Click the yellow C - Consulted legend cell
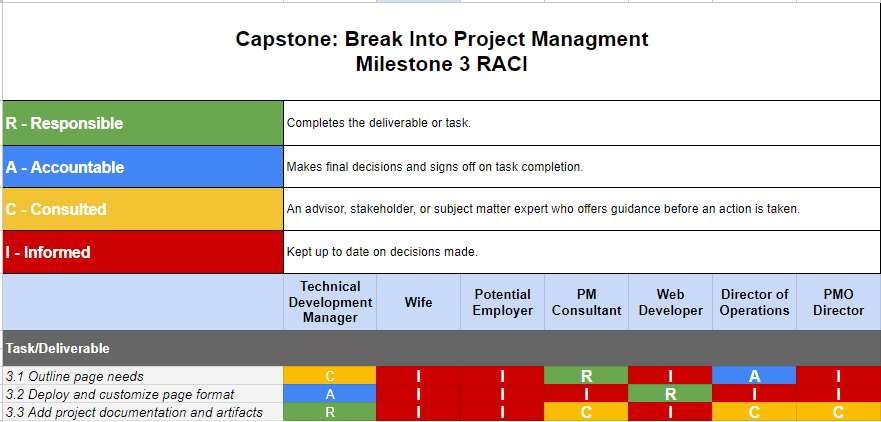This screenshot has width=881, height=422. pyautogui.click(x=143, y=210)
